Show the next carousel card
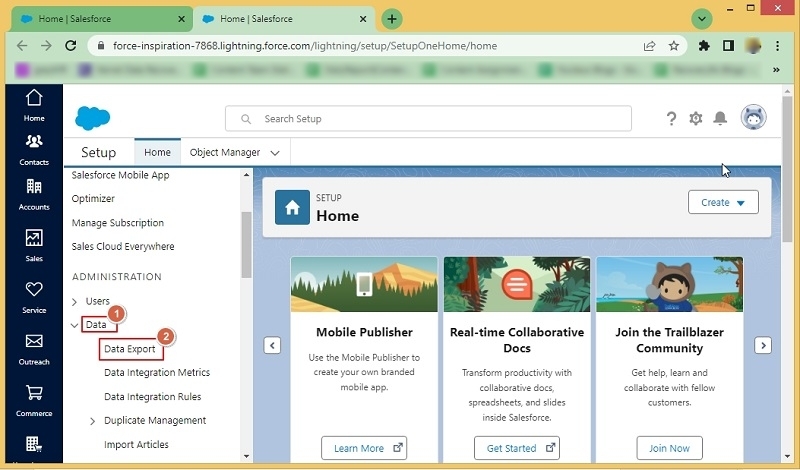This screenshot has width=800, height=470. pyautogui.click(x=763, y=345)
